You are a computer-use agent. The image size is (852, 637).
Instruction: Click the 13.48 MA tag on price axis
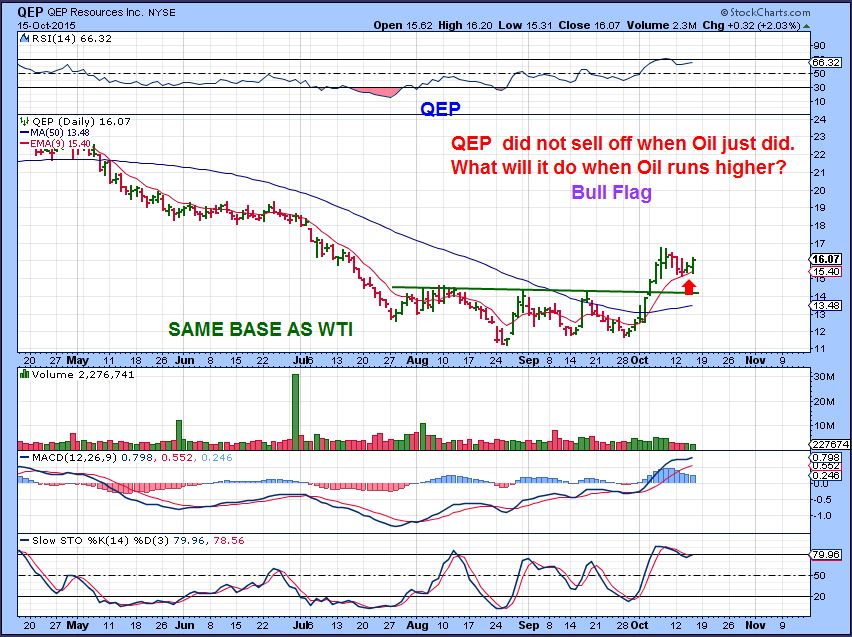pos(826,305)
